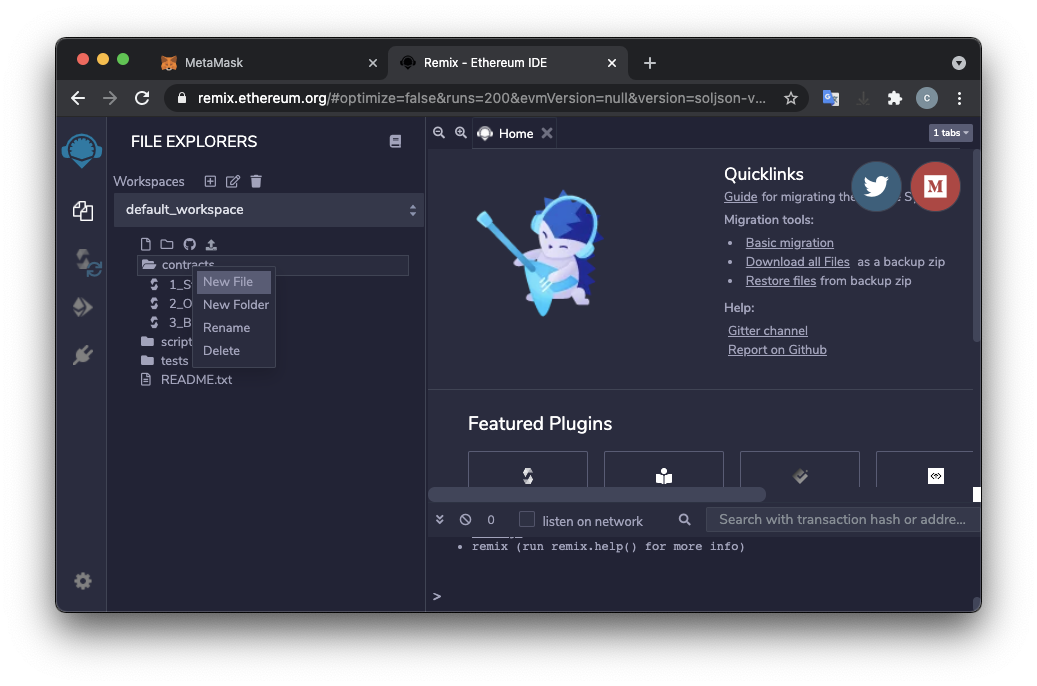The image size is (1037, 686).
Task: Click the Twitter round button
Action: point(876,186)
